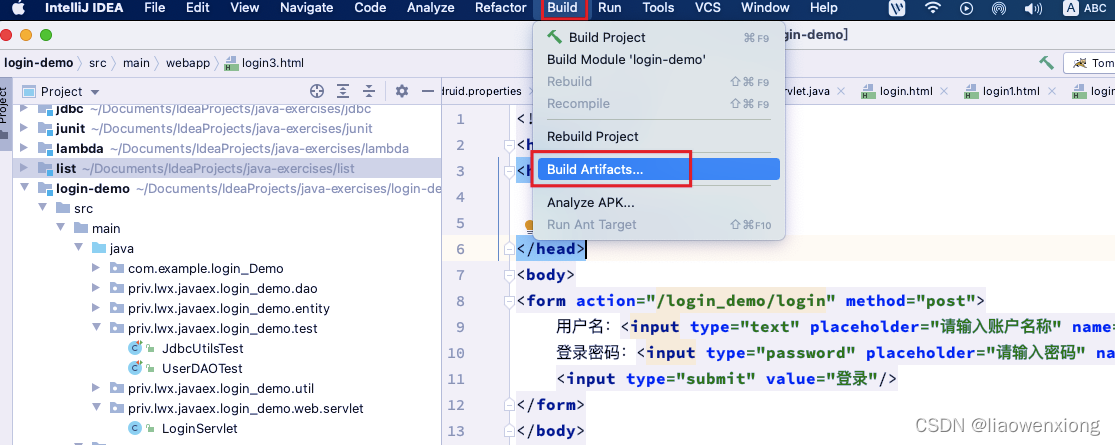The width and height of the screenshot is (1115, 445).
Task: Close the login1.html editor tab
Action: (1051, 91)
